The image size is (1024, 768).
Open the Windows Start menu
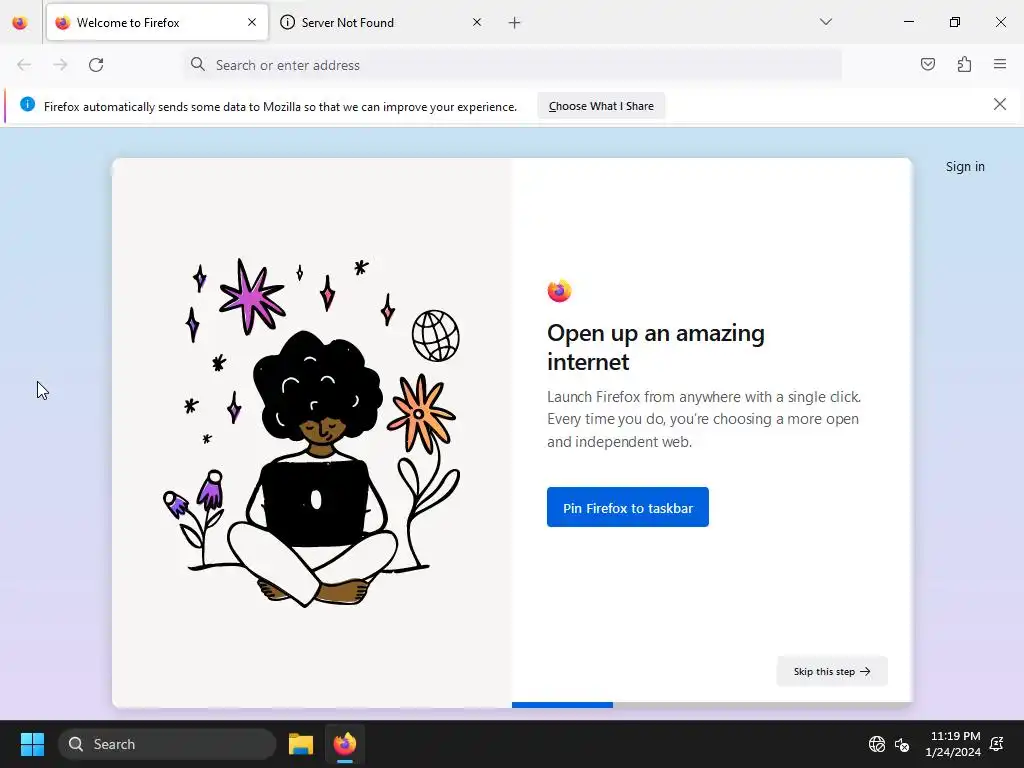coord(32,744)
